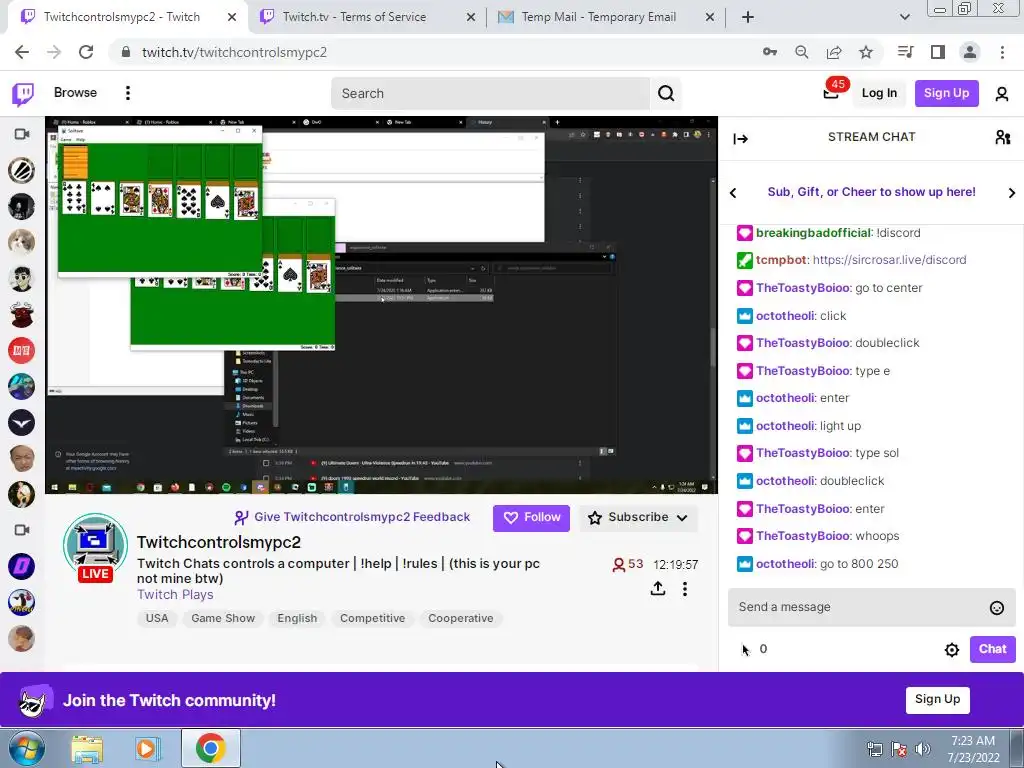Click the followed channels camera icon in sidebar
Screen dimensions: 1024x768
click(x=22, y=134)
